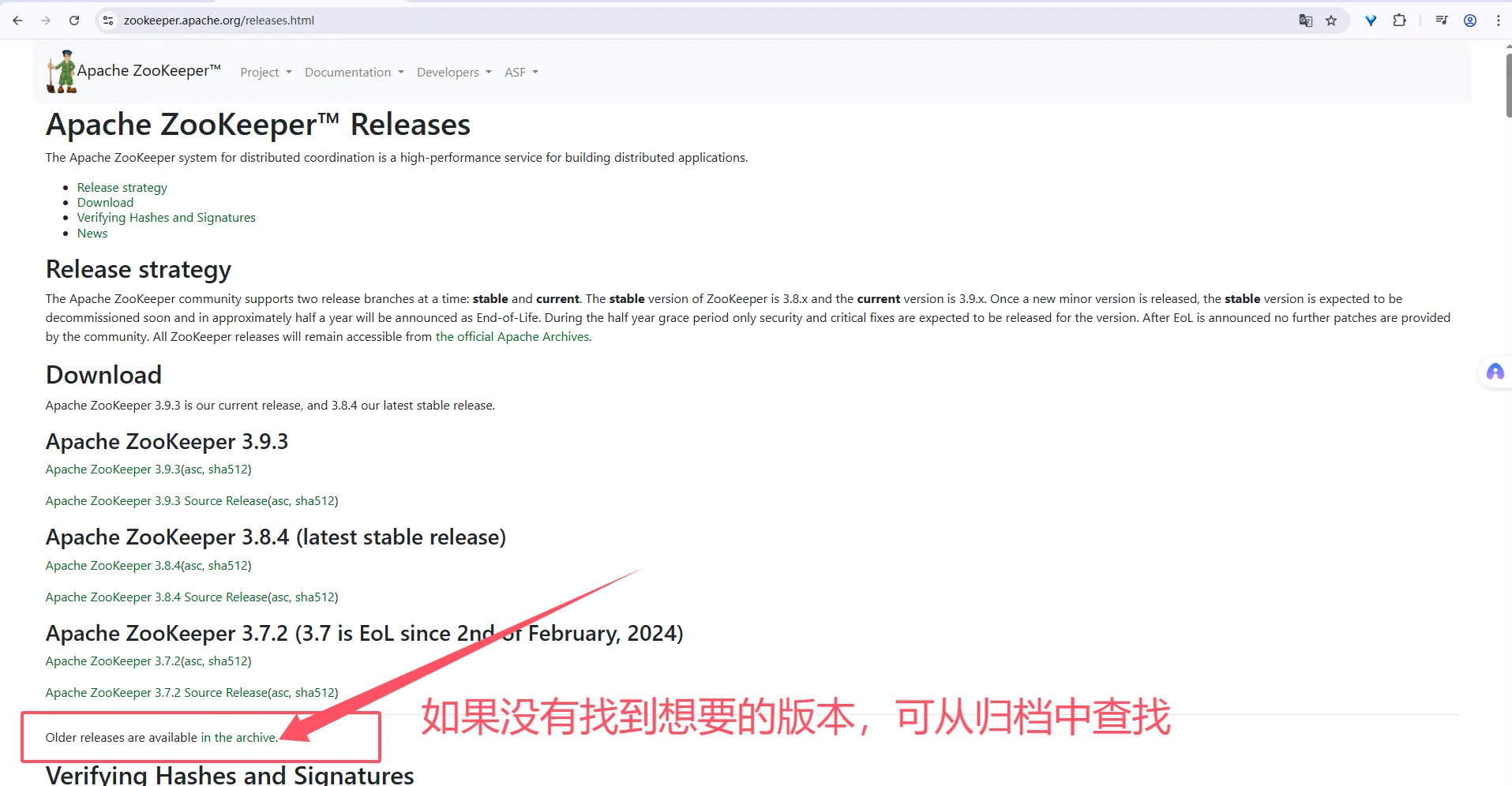Expand the Documentation dropdown menu
This screenshot has width=1512, height=786.
[x=355, y=73]
